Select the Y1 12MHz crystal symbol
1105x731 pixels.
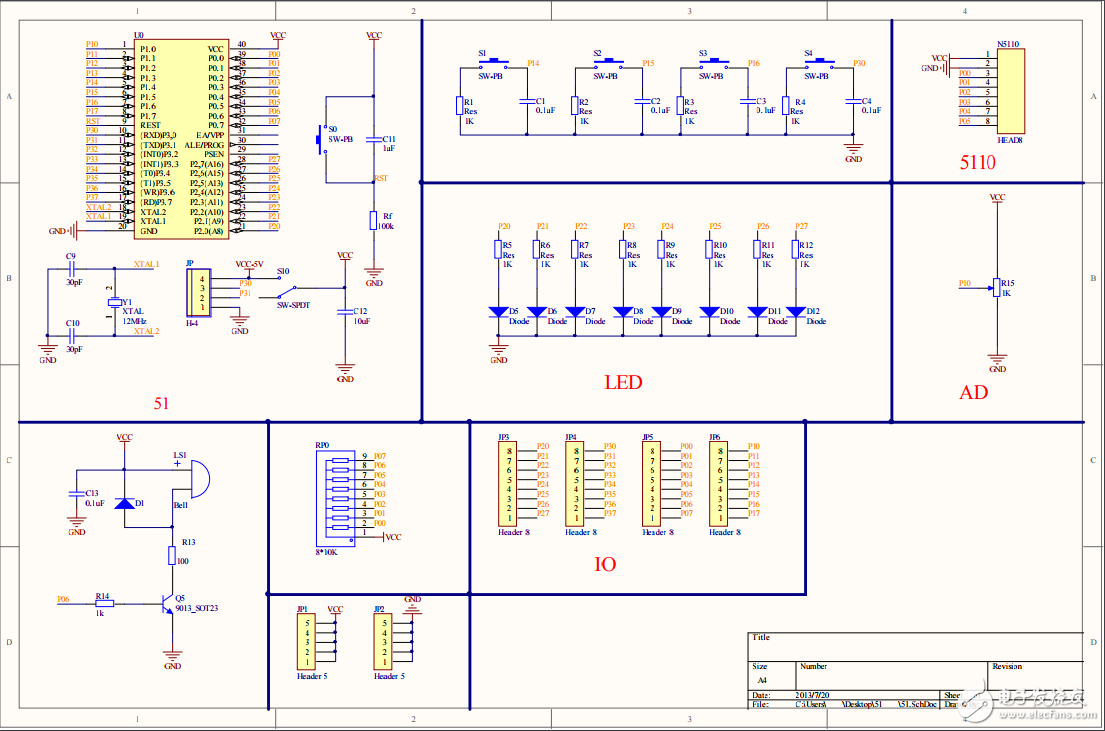tap(114, 303)
